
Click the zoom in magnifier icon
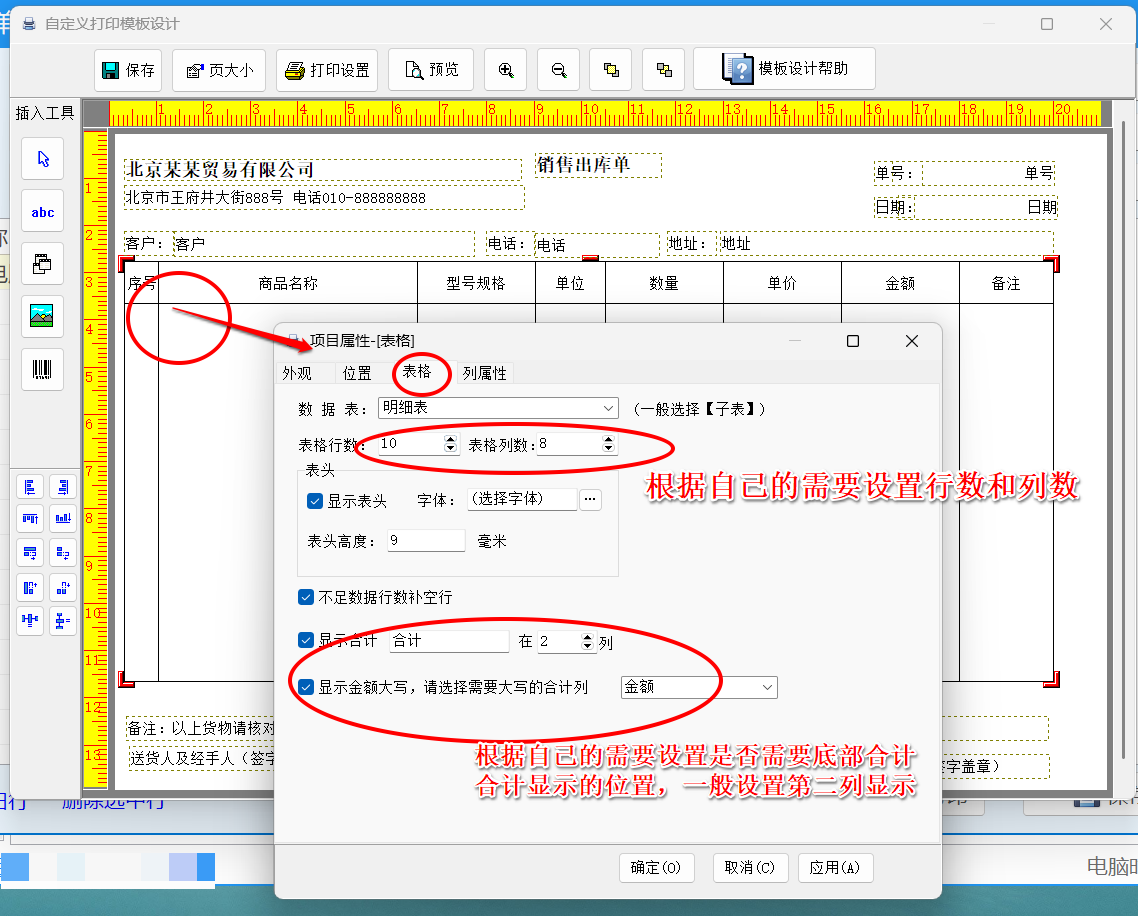tap(506, 70)
